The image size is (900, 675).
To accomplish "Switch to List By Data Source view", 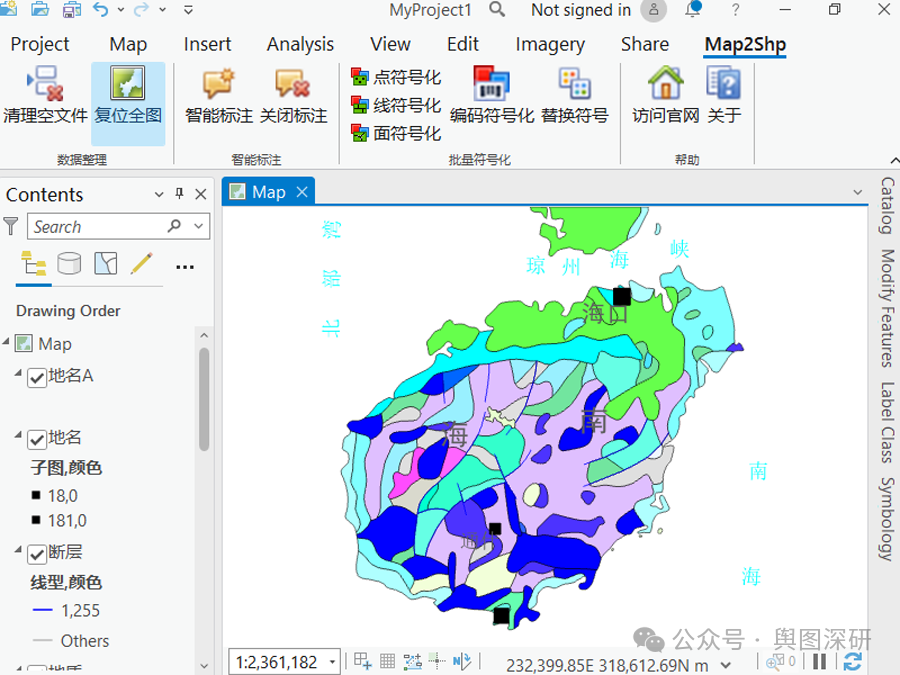I will (69, 264).
